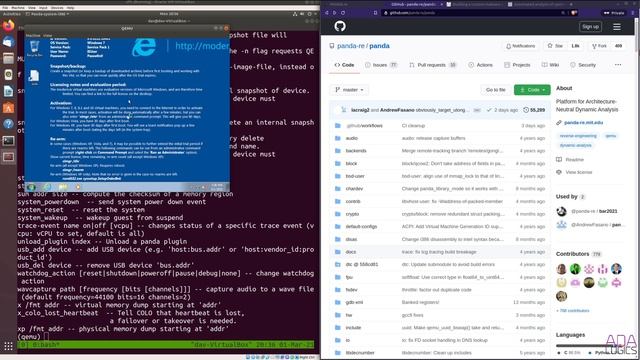The width and height of the screenshot is (640, 360).
Task: Click the repository icon beside panda-re
Action: click(x=331, y=46)
